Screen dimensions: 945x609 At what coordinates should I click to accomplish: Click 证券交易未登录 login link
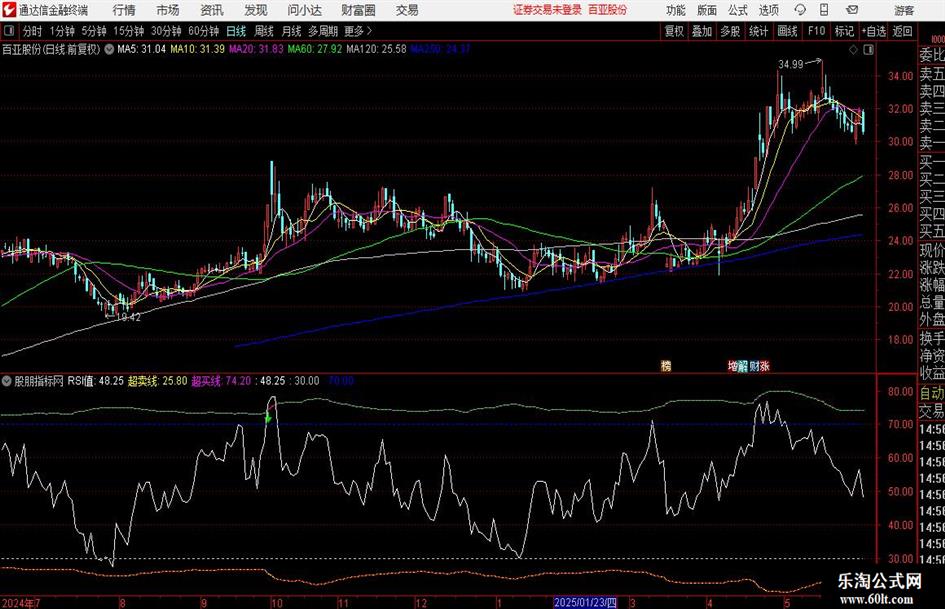(x=547, y=10)
